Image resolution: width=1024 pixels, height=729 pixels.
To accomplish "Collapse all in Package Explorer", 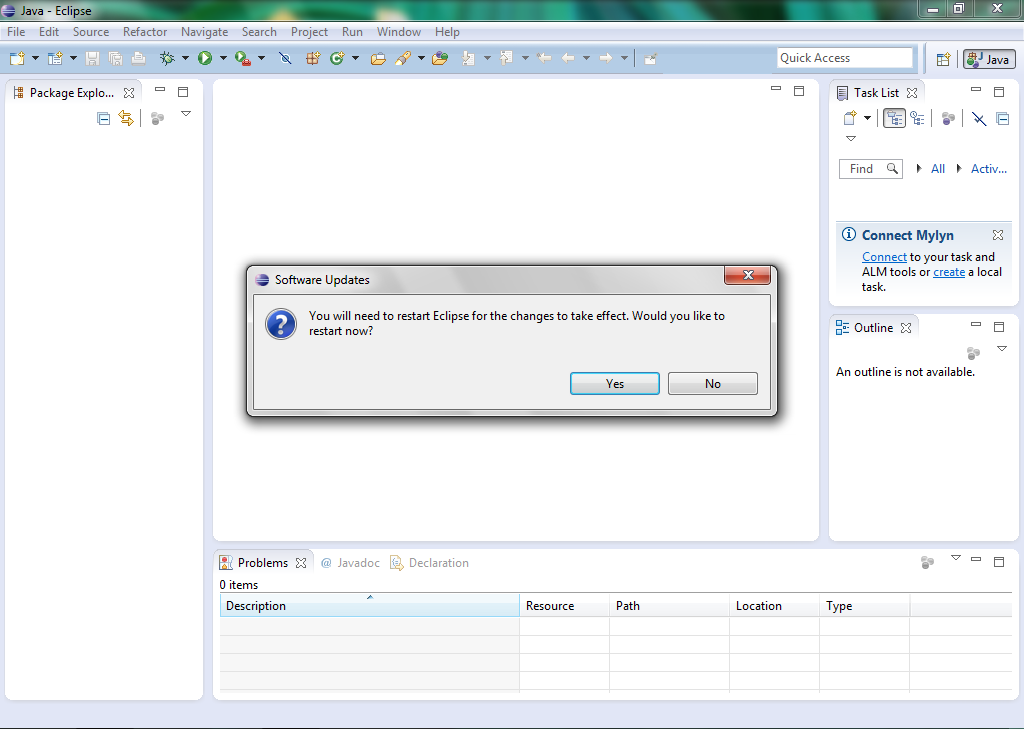I will click(x=103, y=118).
